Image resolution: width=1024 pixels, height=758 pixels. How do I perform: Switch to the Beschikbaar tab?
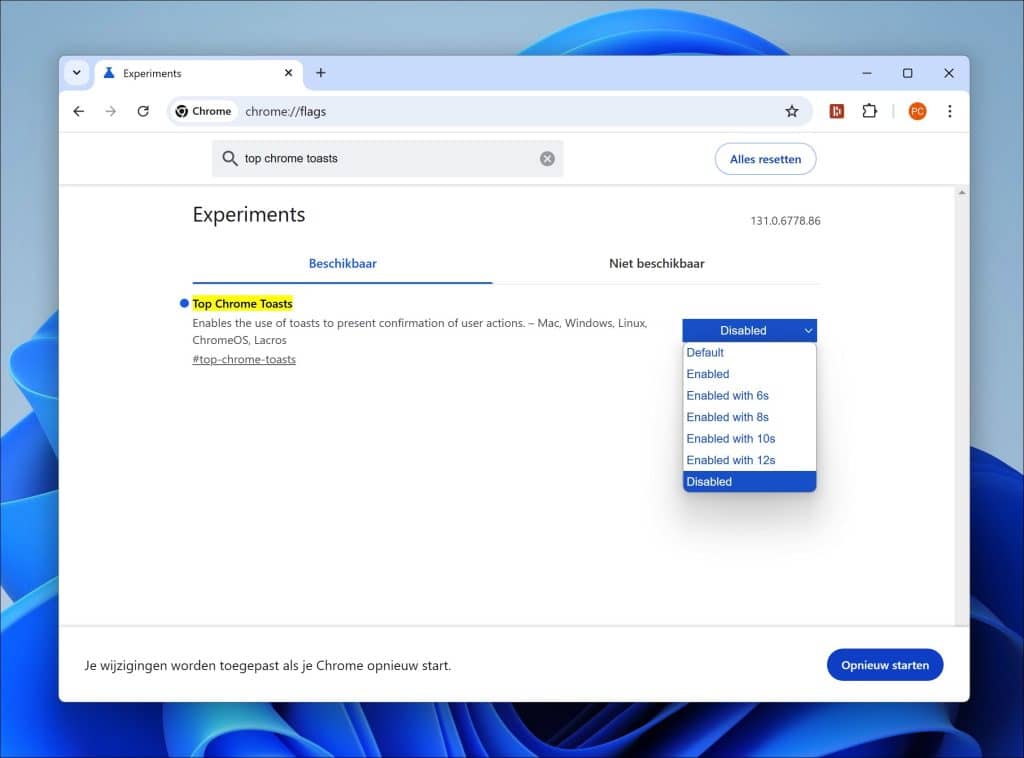[x=342, y=264]
